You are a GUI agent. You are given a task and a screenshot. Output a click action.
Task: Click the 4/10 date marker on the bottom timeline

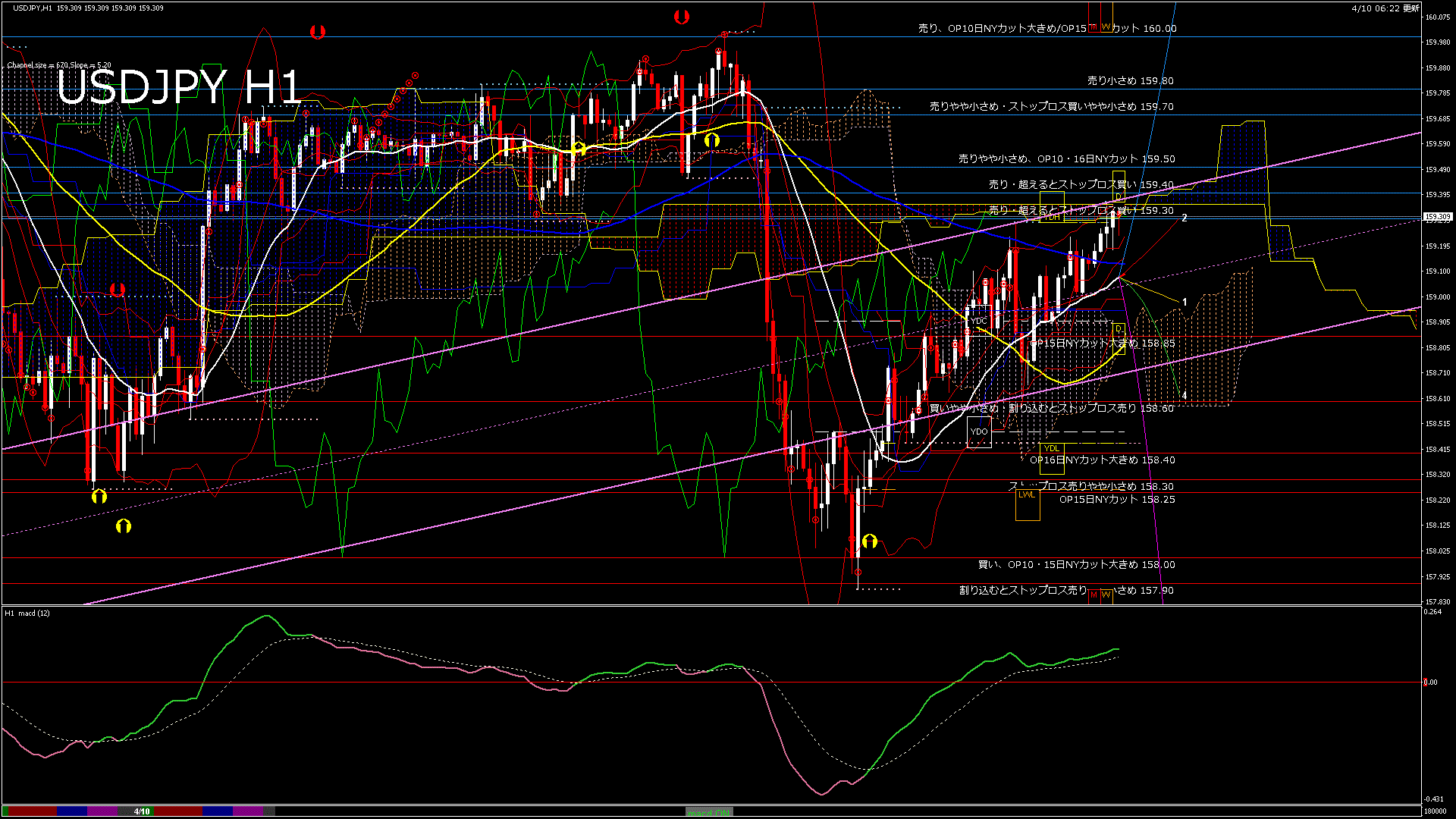click(142, 811)
